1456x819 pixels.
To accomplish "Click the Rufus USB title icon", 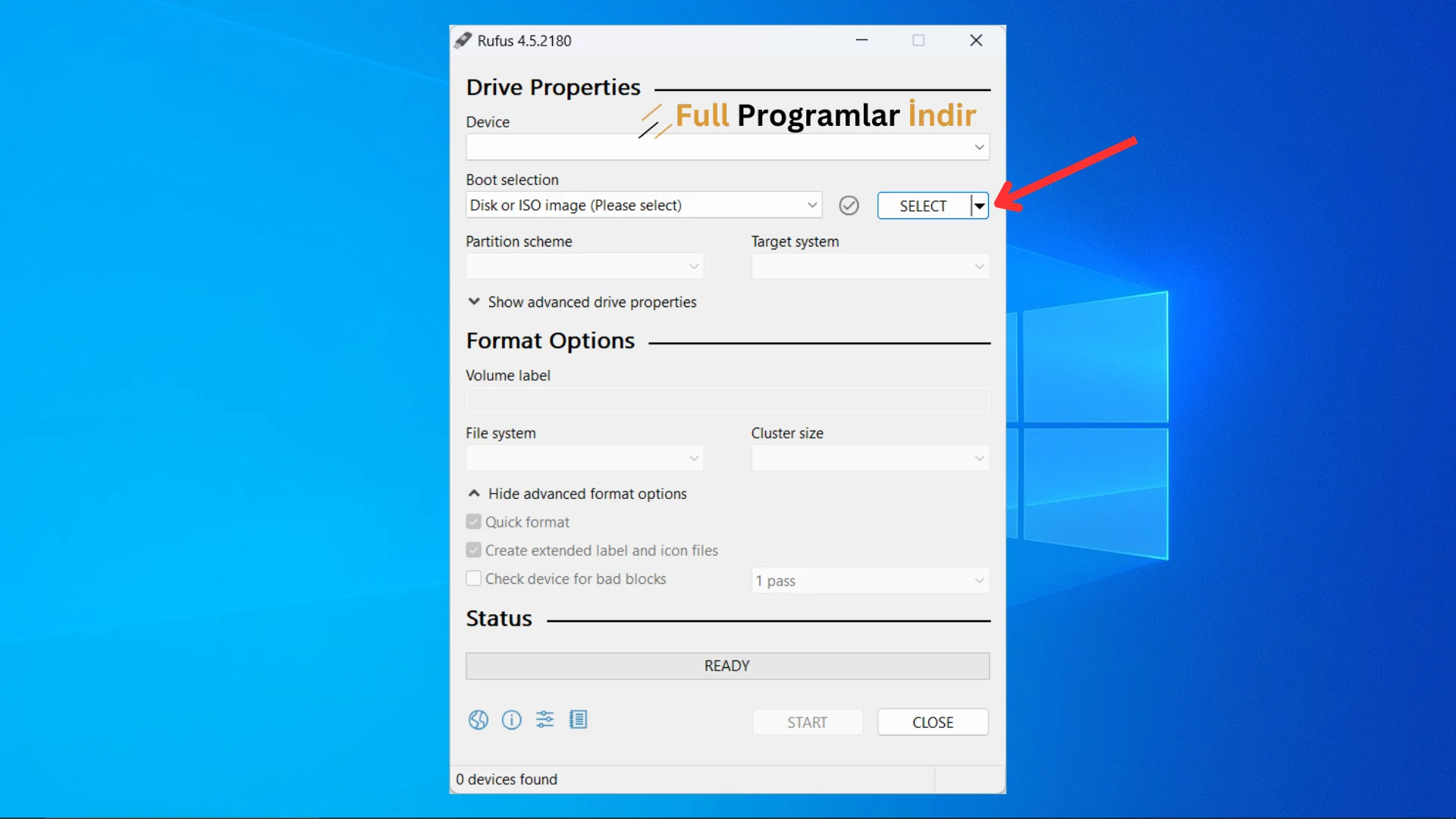I will tap(463, 40).
